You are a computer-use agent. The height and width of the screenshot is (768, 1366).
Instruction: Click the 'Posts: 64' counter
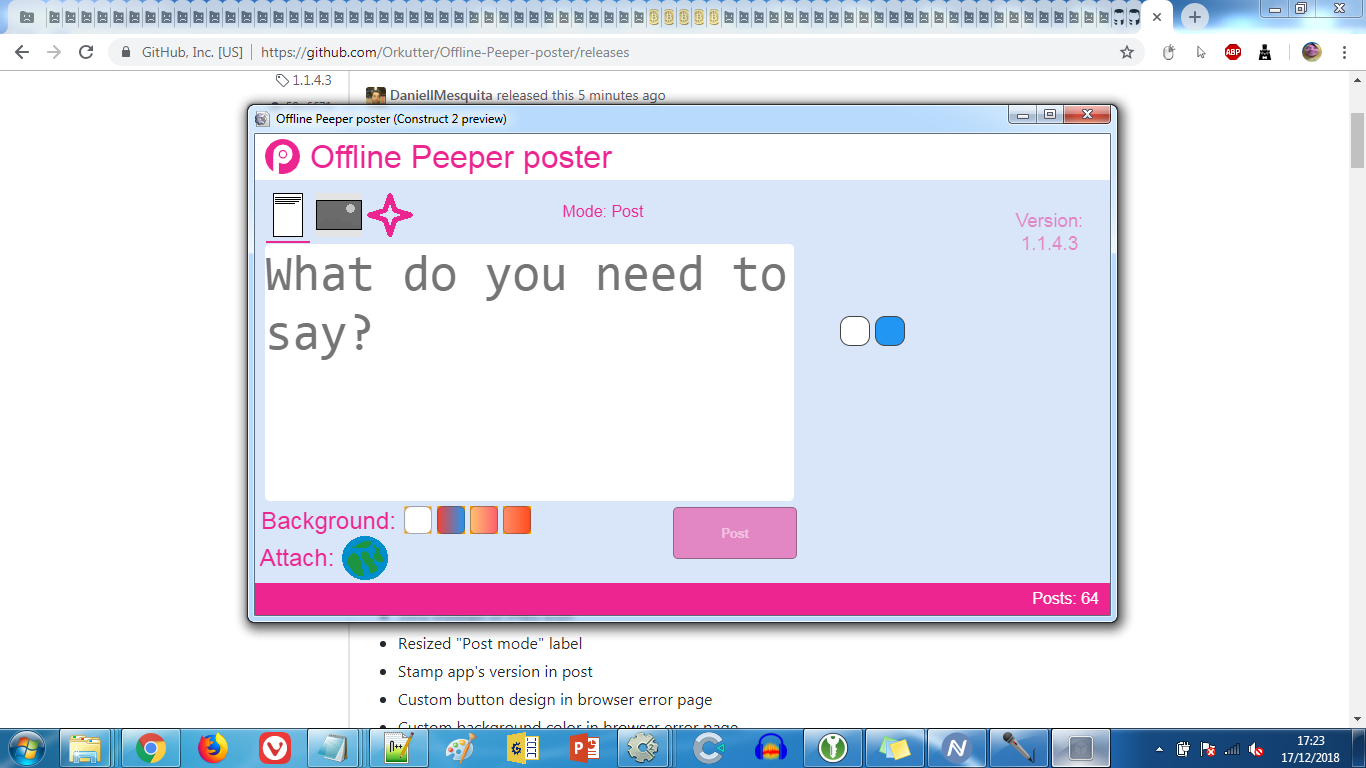pos(1065,598)
